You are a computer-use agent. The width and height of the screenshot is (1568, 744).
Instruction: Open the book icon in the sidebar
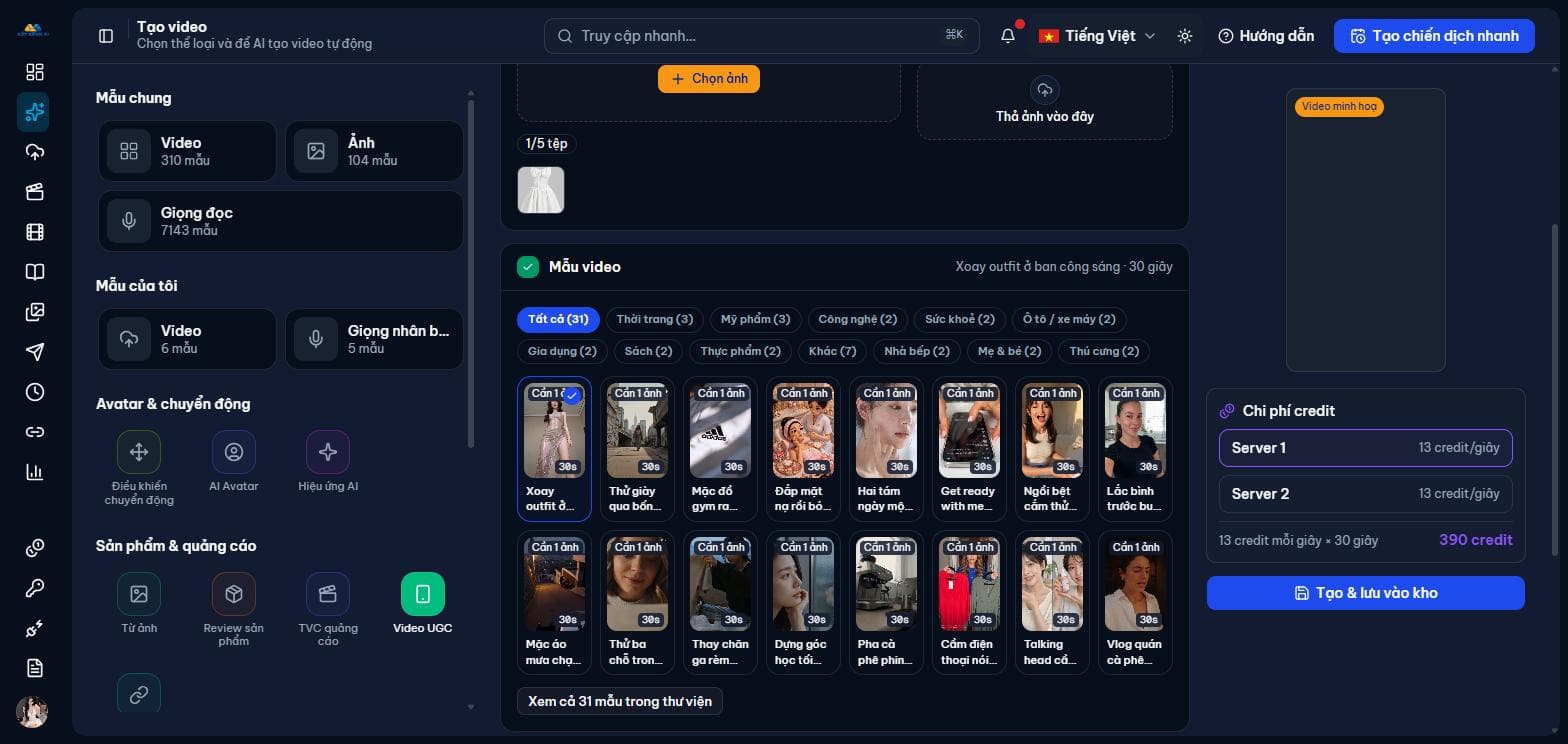pos(35,272)
